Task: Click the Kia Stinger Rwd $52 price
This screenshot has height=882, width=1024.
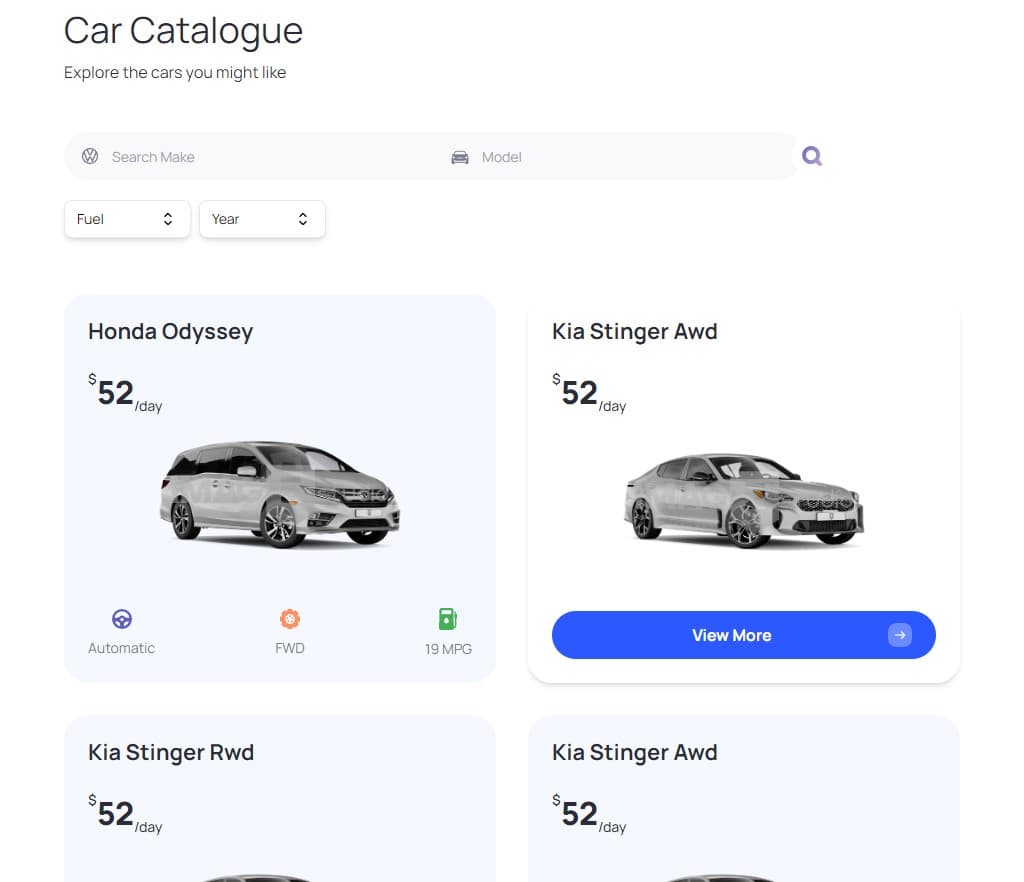Action: coord(125,814)
